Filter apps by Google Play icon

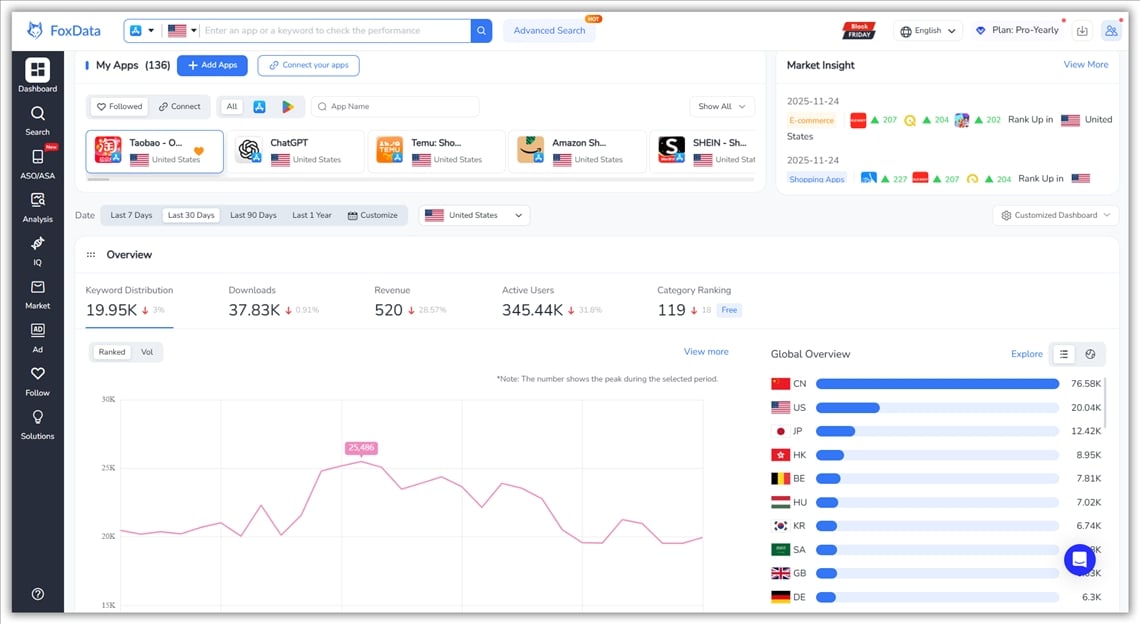[287, 107]
